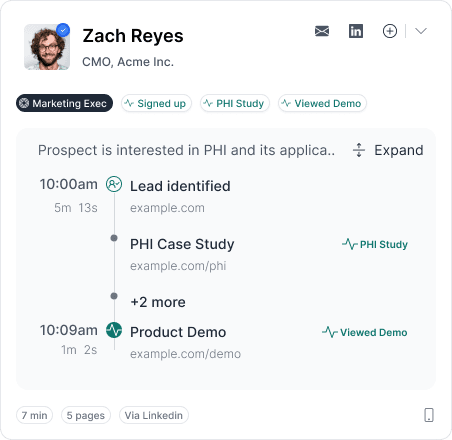Screen dimensions: 452x440
Task: Open Zach Reyes profile photo
Action: pos(47,47)
